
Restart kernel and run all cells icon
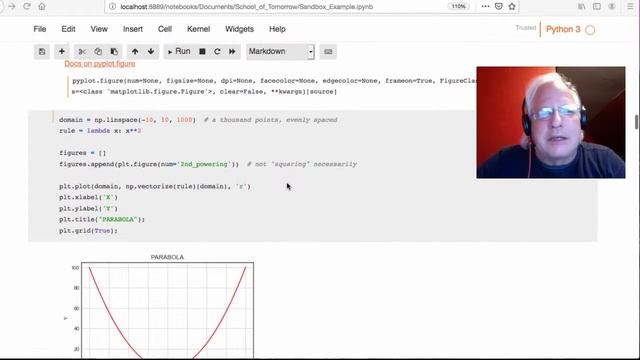[232, 51]
